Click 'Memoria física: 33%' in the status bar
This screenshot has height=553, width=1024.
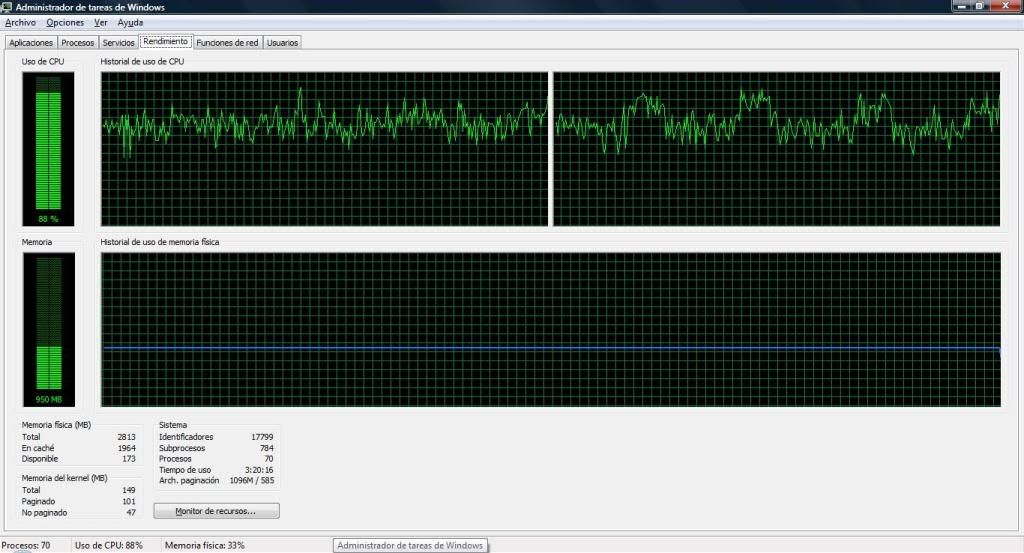[x=204, y=545]
